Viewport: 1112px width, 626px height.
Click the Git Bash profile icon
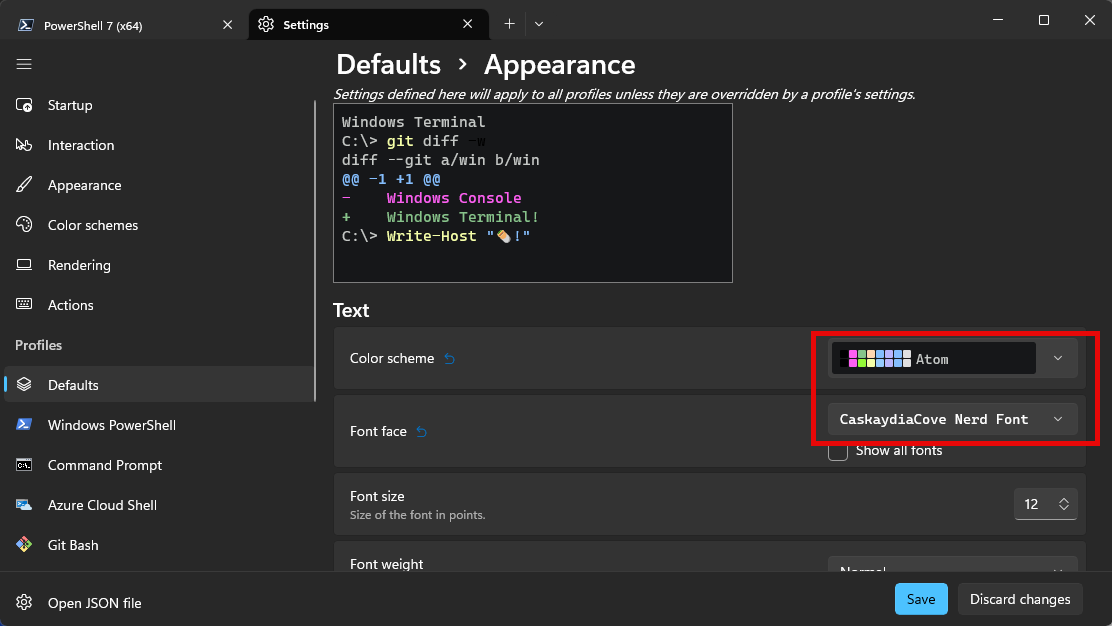pos(24,544)
